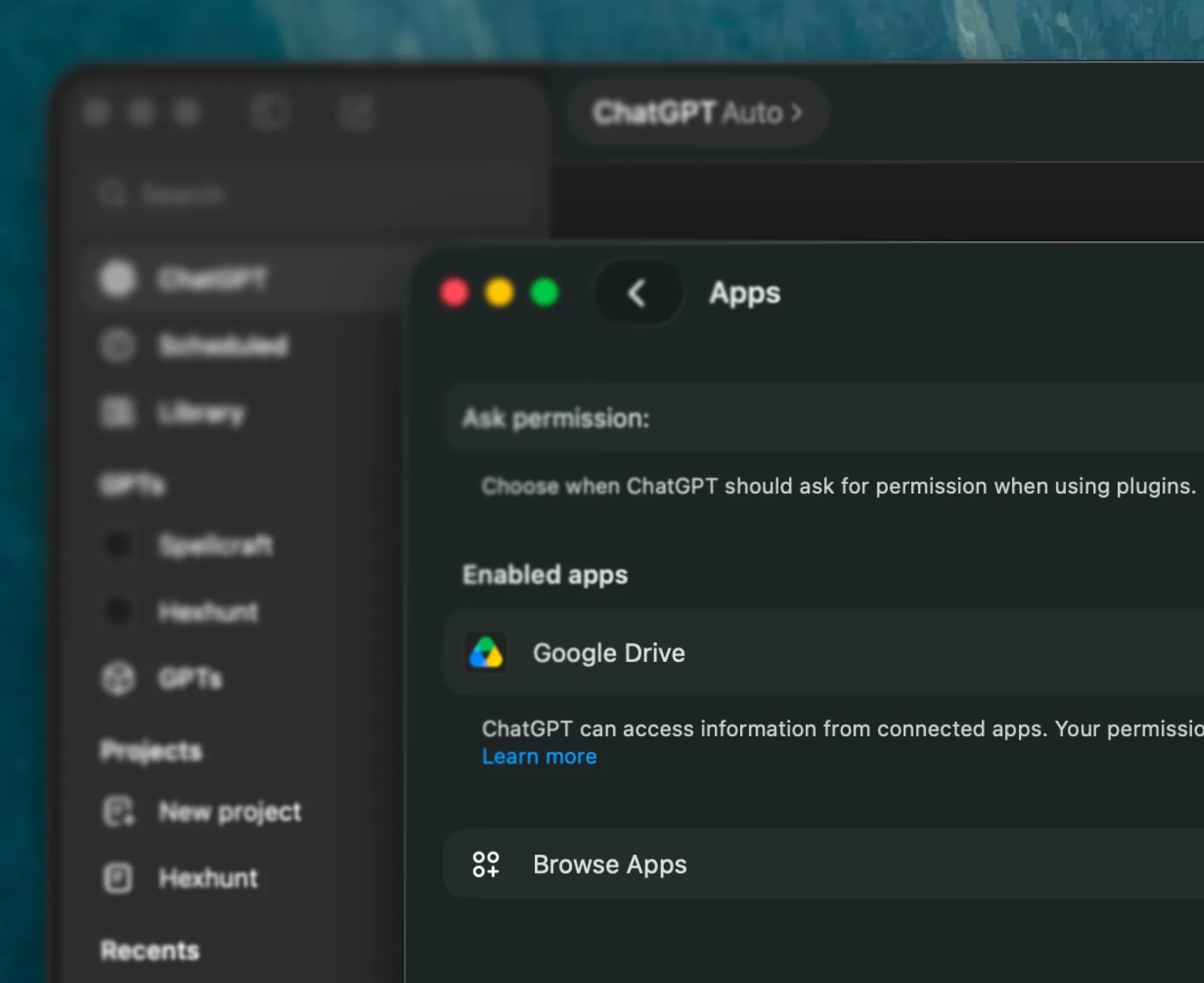Open Library in the sidebar
Screen dimensions: 1204x983
pyautogui.click(x=200, y=413)
